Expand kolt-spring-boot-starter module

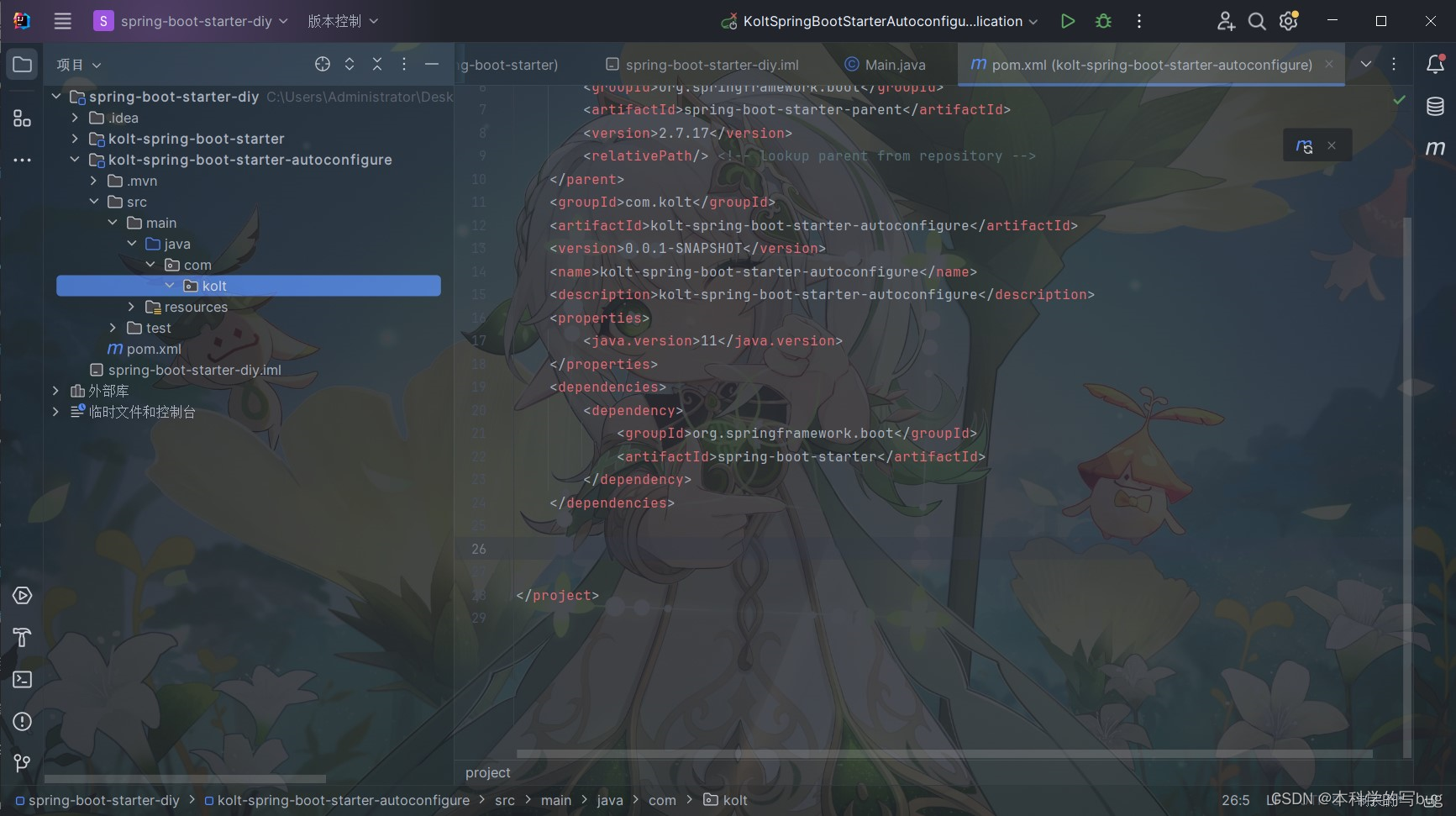pyautogui.click(x=75, y=139)
